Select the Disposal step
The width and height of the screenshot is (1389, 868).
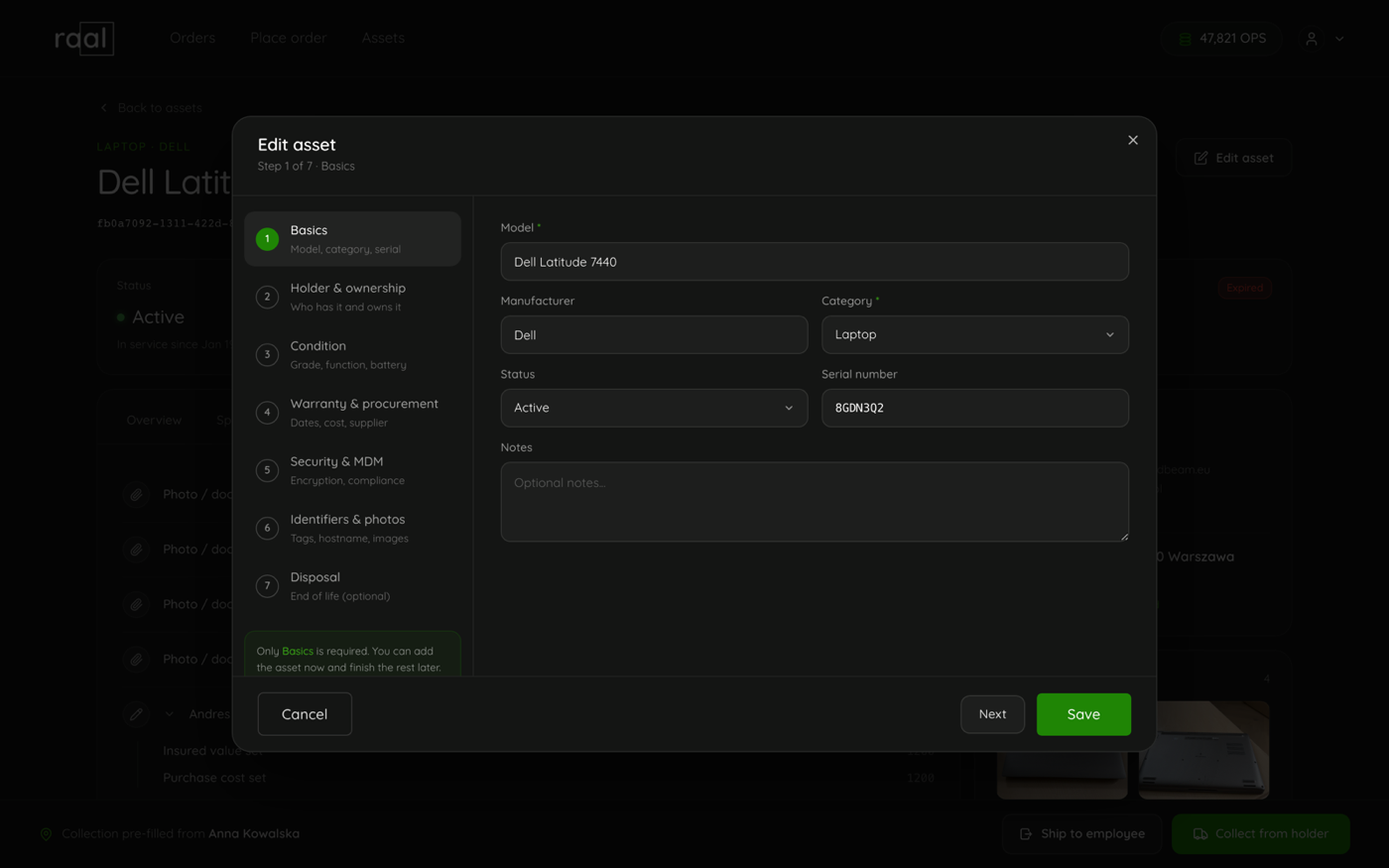(x=352, y=585)
